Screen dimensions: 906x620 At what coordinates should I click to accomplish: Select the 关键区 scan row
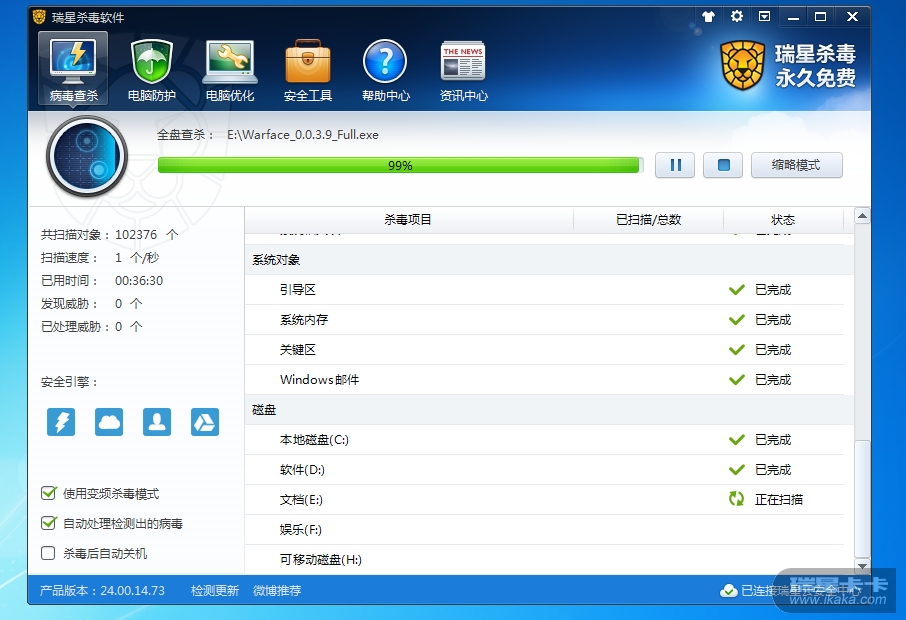point(544,350)
